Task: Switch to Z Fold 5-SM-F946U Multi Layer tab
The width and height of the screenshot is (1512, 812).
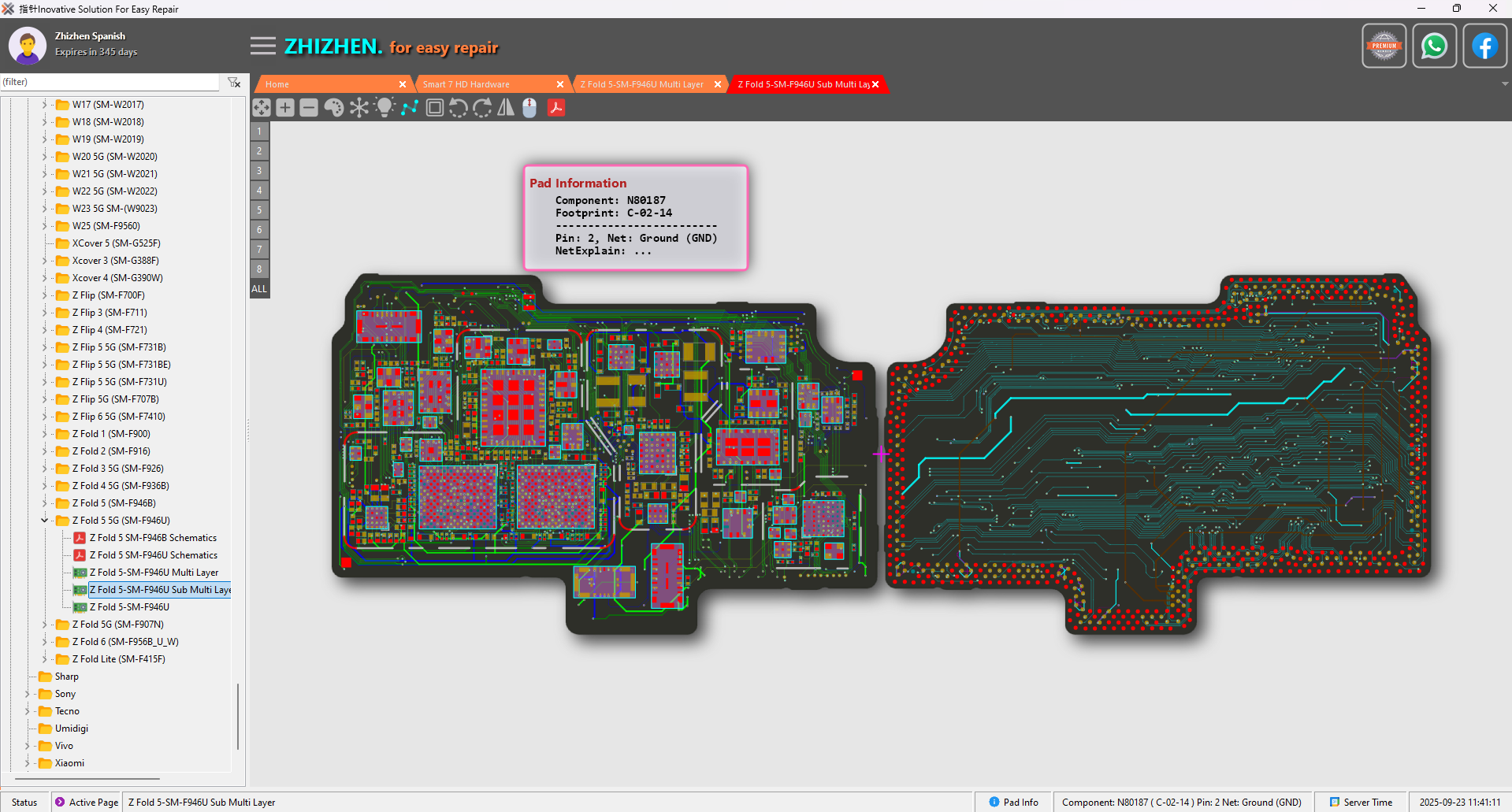Action: (x=642, y=84)
